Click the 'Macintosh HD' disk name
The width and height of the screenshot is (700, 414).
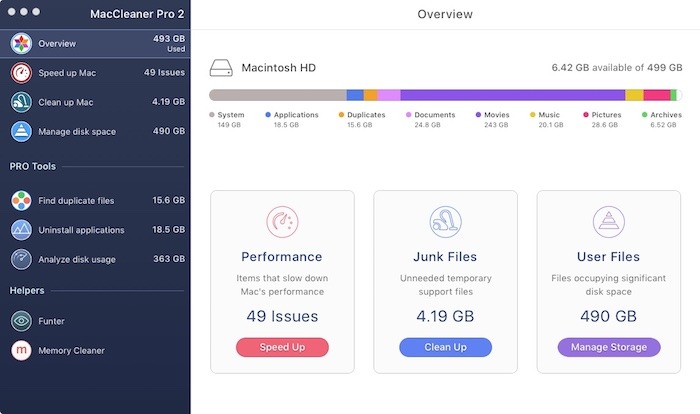(x=279, y=68)
